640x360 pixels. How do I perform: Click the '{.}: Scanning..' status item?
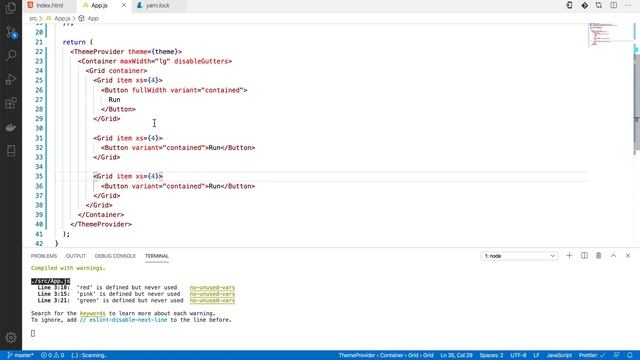(x=89, y=355)
